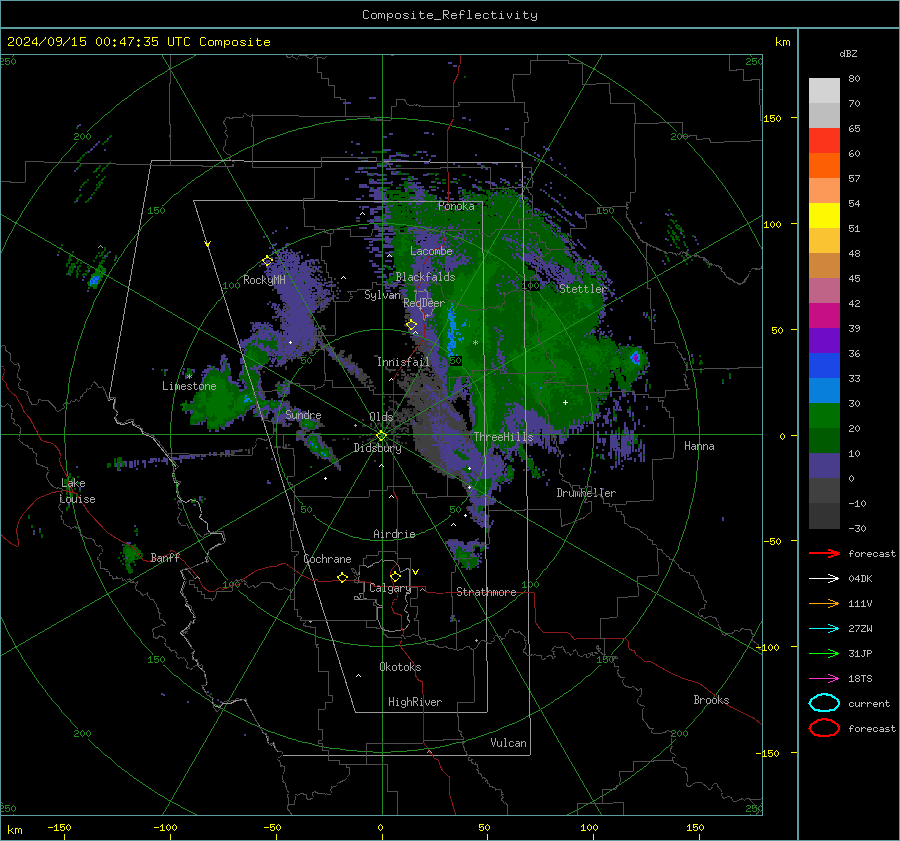Click the Olds label
Screen dimensions: 900x841
click(381, 417)
